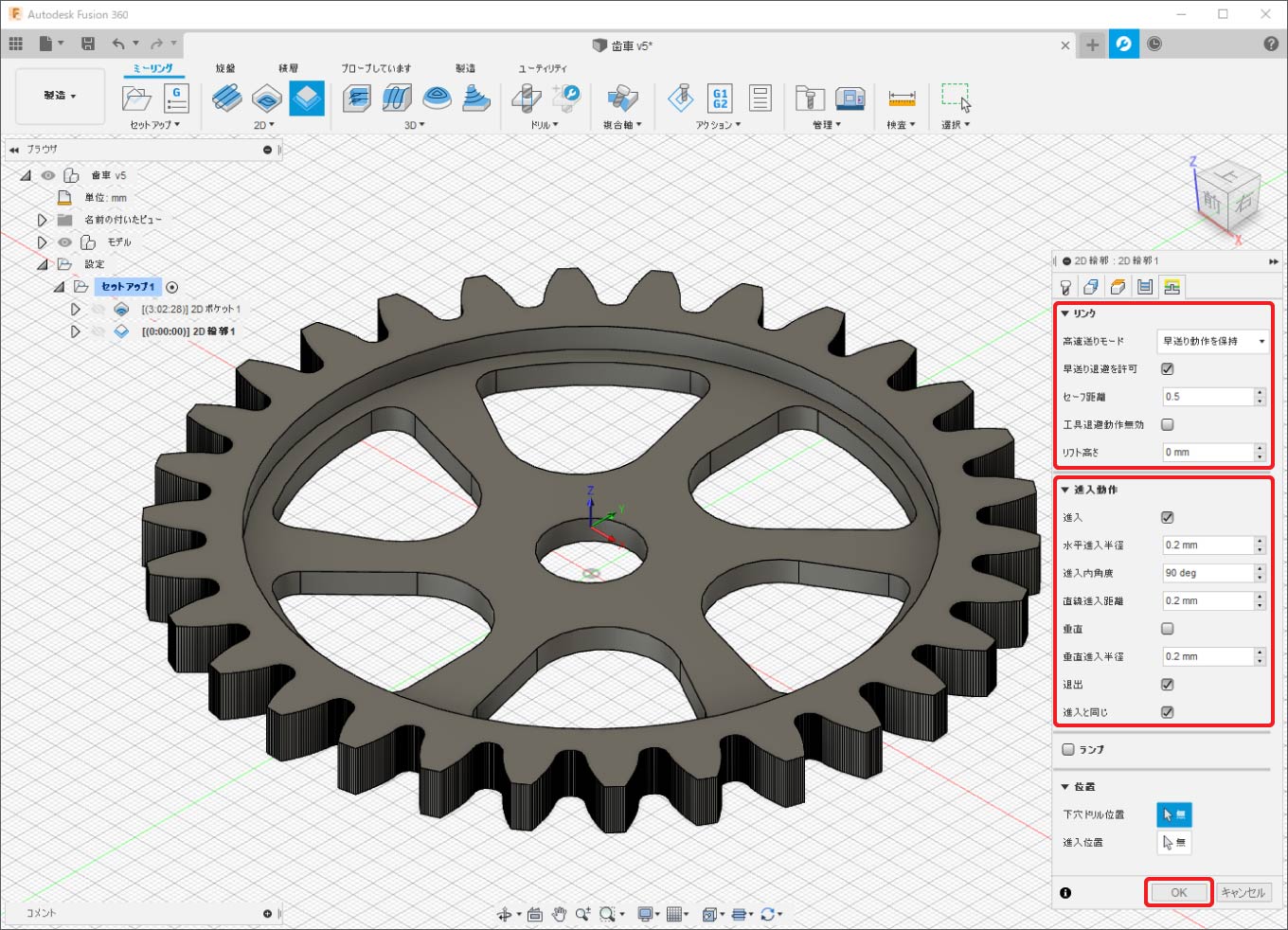Screen dimensions: 1288x930
Task: Click the 2D Contour tool icon in toolbar
Action: (x=307, y=98)
